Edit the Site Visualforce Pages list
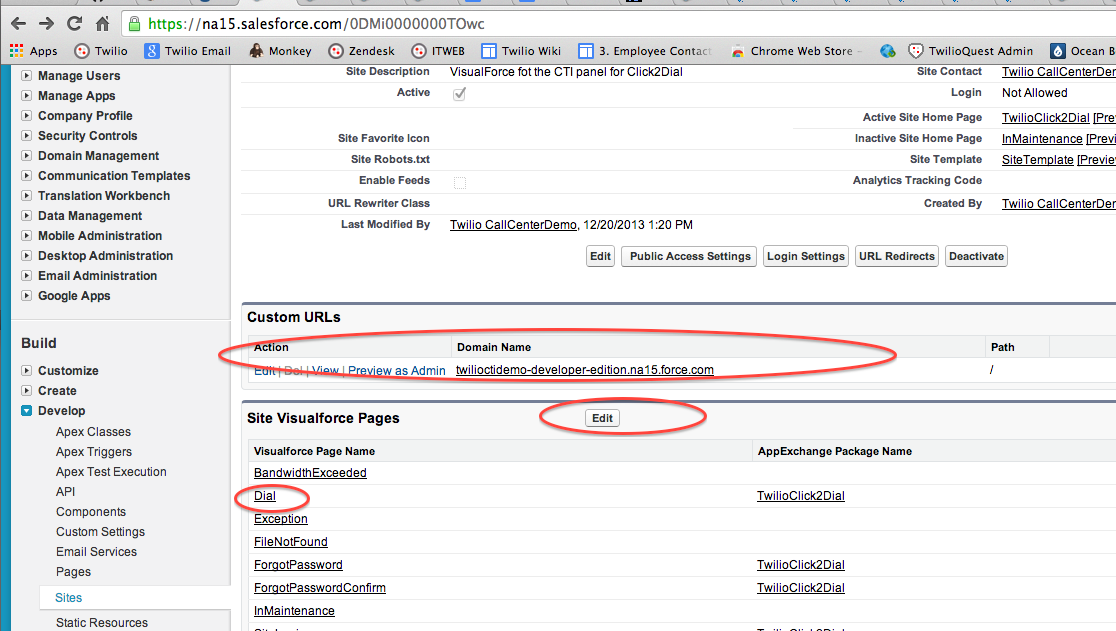 tap(602, 418)
